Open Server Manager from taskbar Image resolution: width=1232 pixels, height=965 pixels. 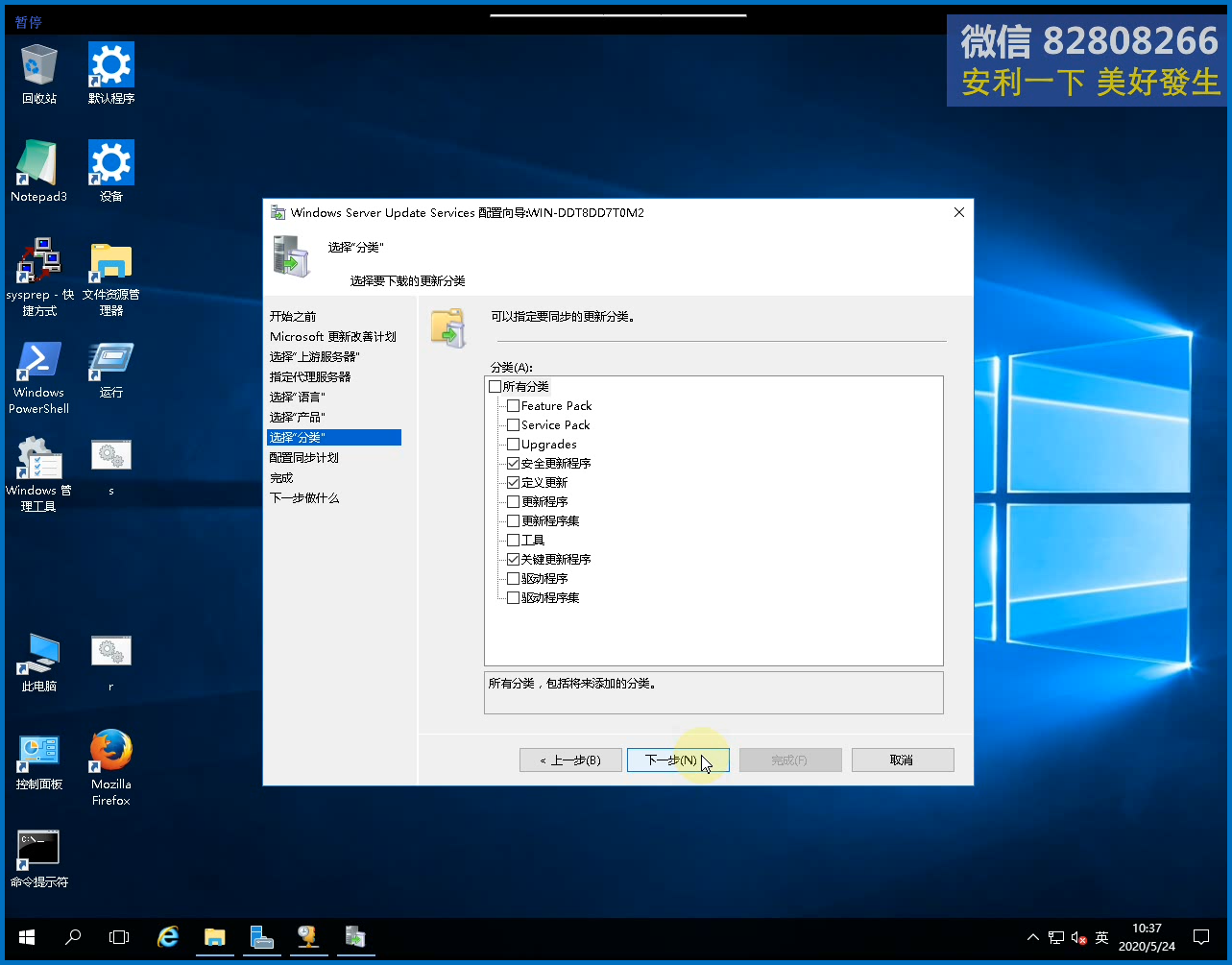pos(261,937)
